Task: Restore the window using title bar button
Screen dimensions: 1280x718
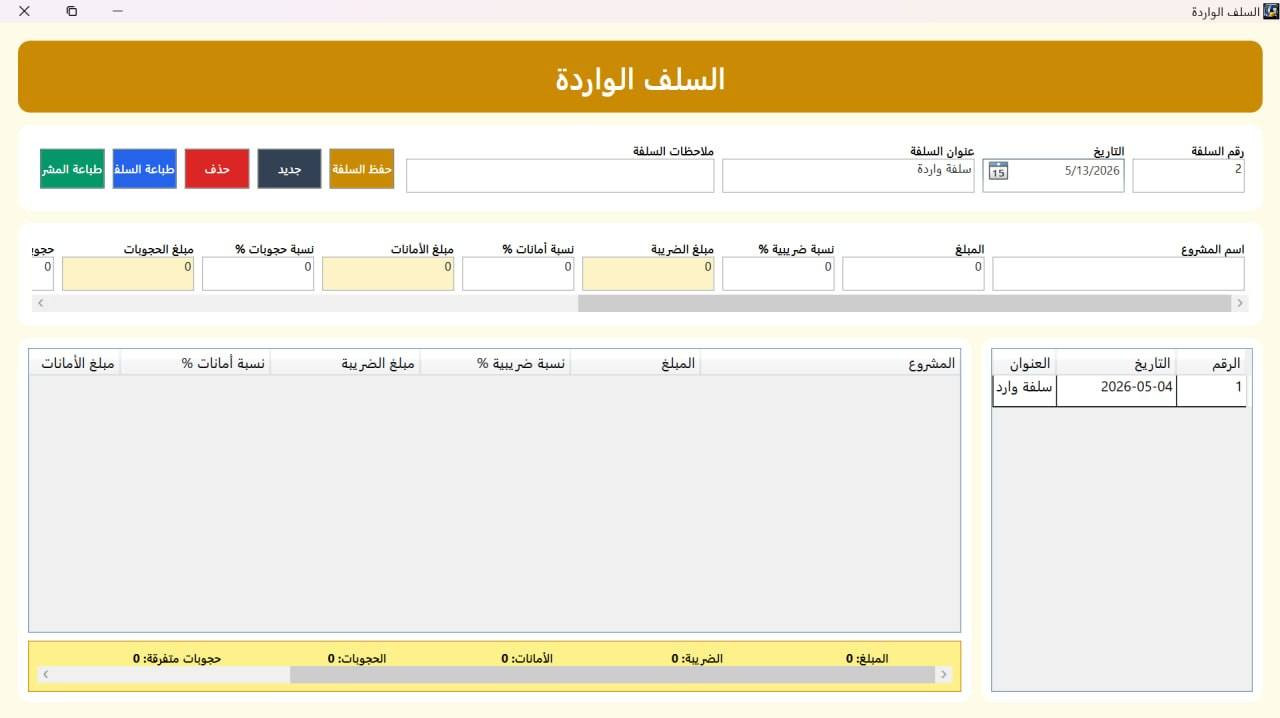Action: click(x=72, y=11)
